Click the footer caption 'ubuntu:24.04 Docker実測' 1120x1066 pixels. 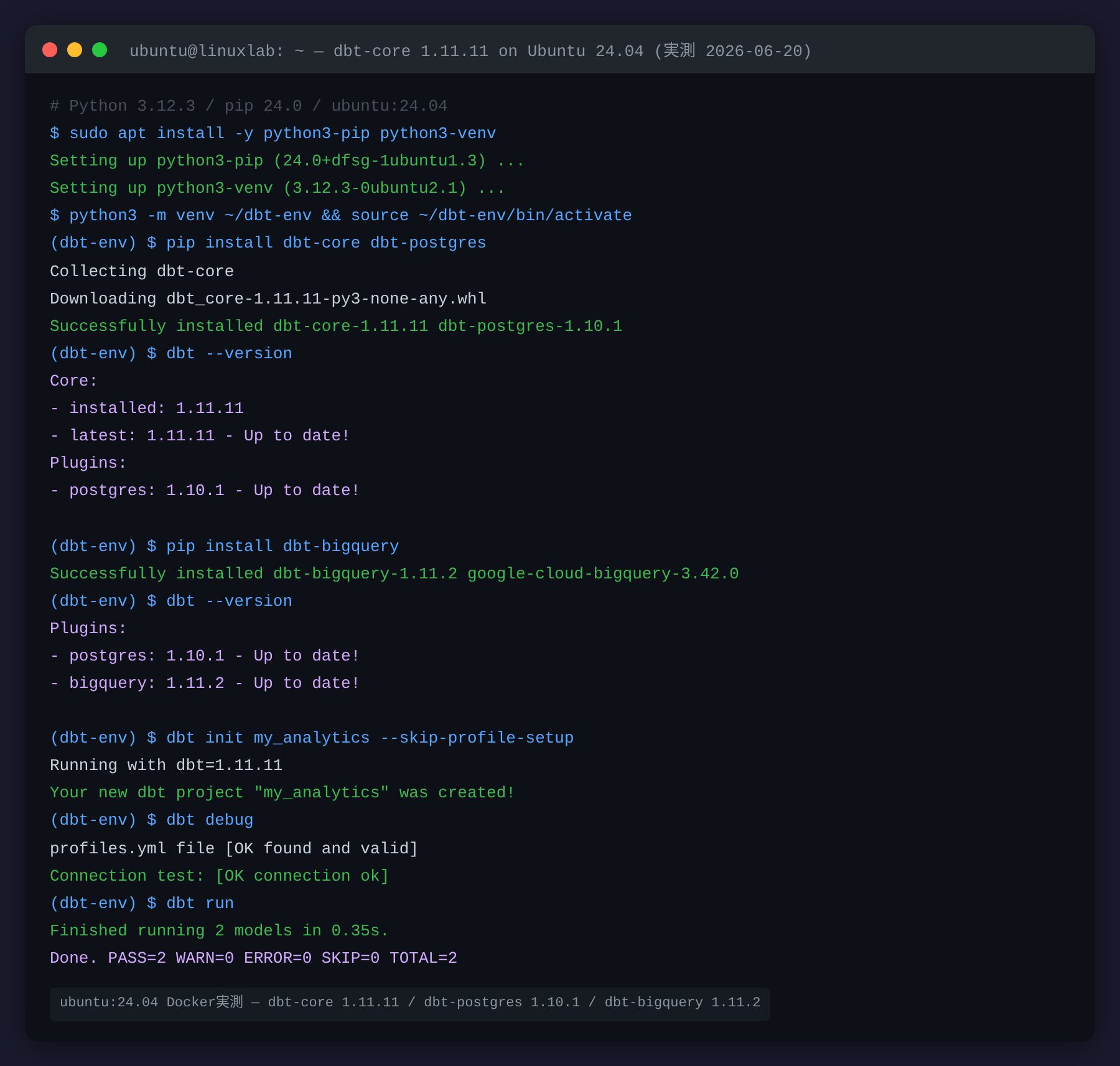pos(410,1002)
